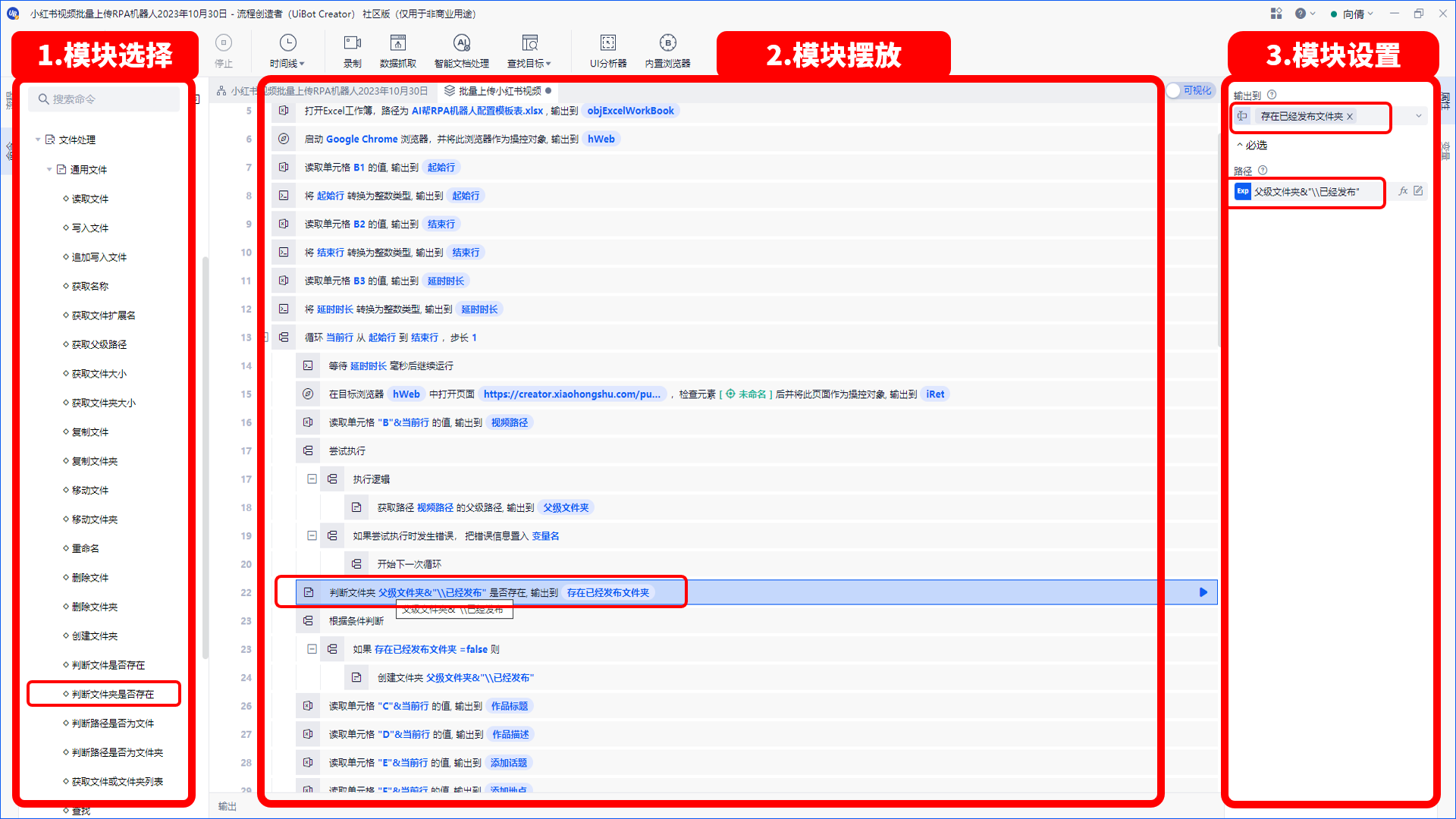
Task: Collapse the 执行逻辑 block
Action: 312,479
